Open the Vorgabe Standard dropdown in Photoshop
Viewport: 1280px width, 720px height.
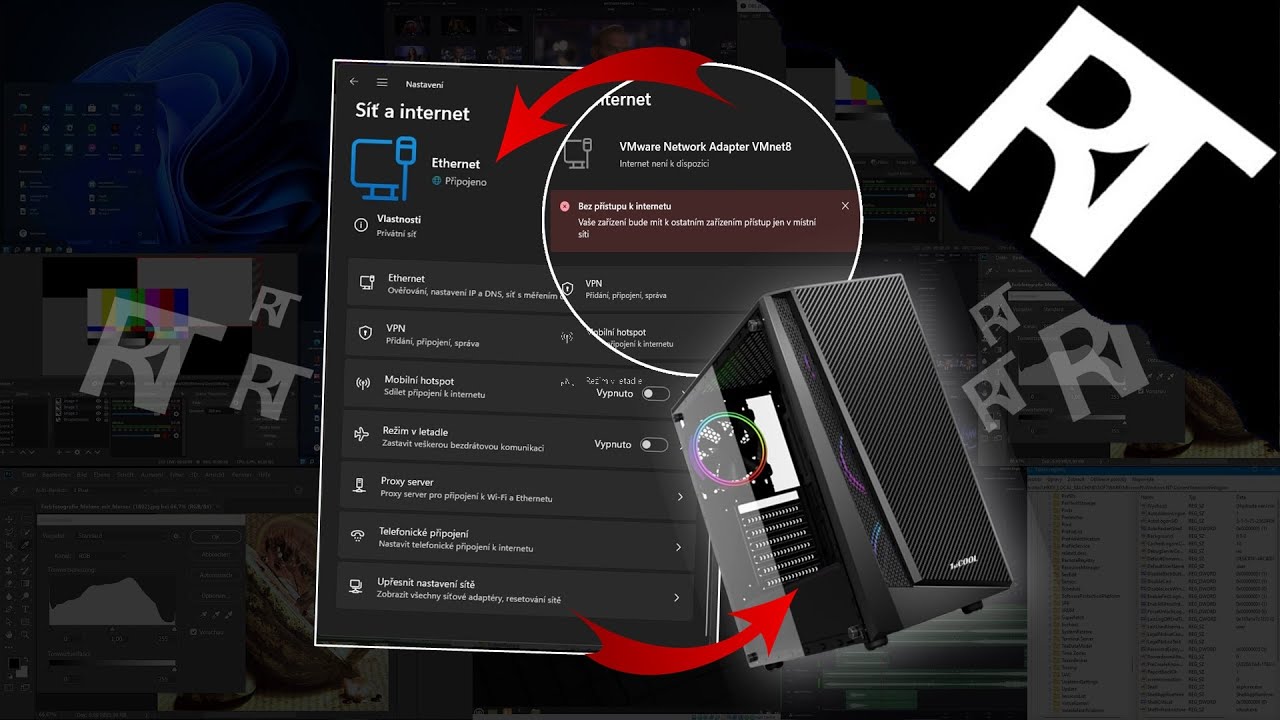121,536
